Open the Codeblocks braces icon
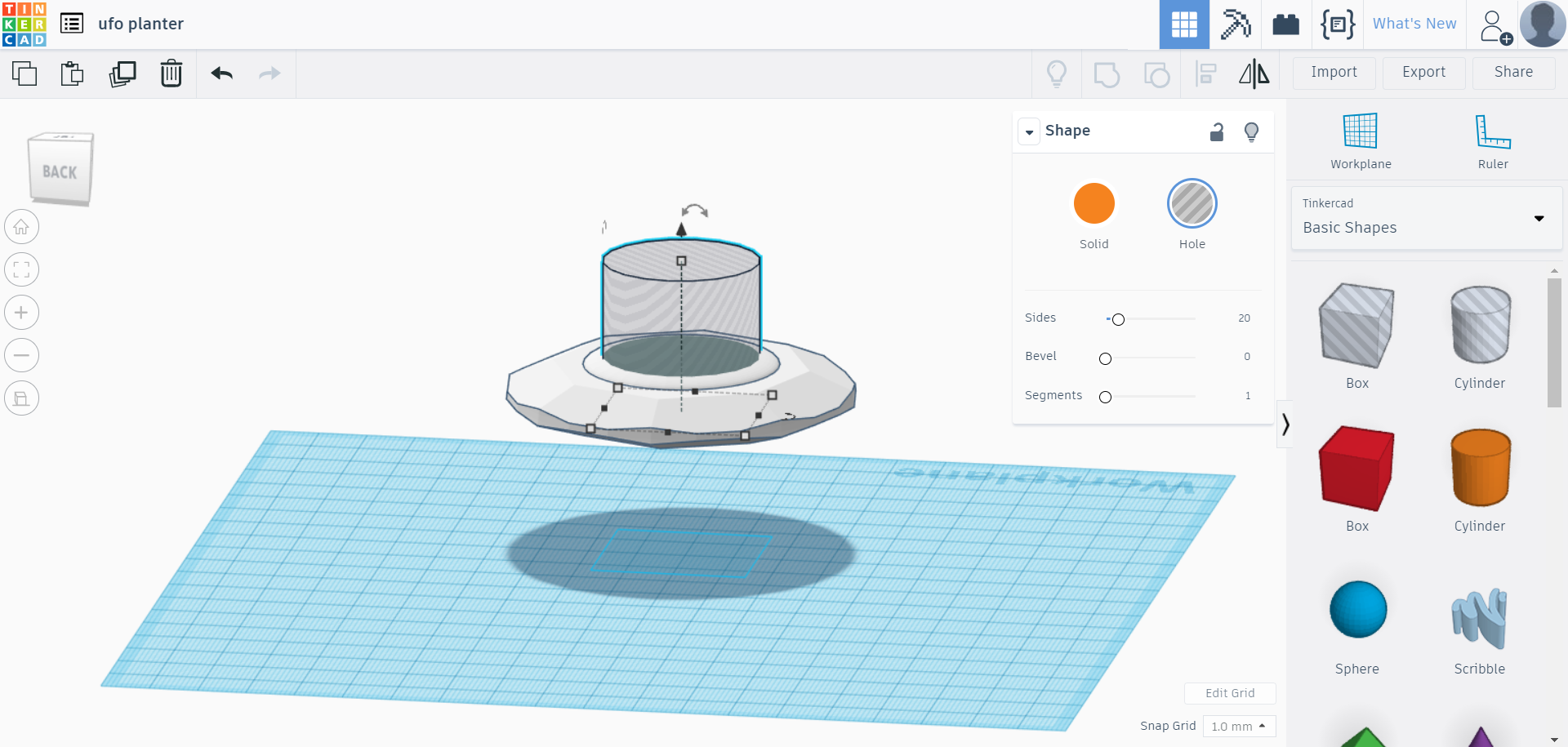This screenshot has width=1568, height=747. point(1338,24)
